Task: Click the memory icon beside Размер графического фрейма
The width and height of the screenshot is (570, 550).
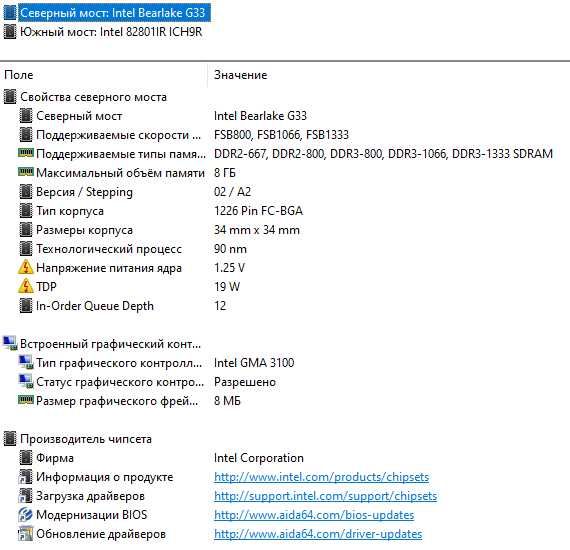Action: 26,400
